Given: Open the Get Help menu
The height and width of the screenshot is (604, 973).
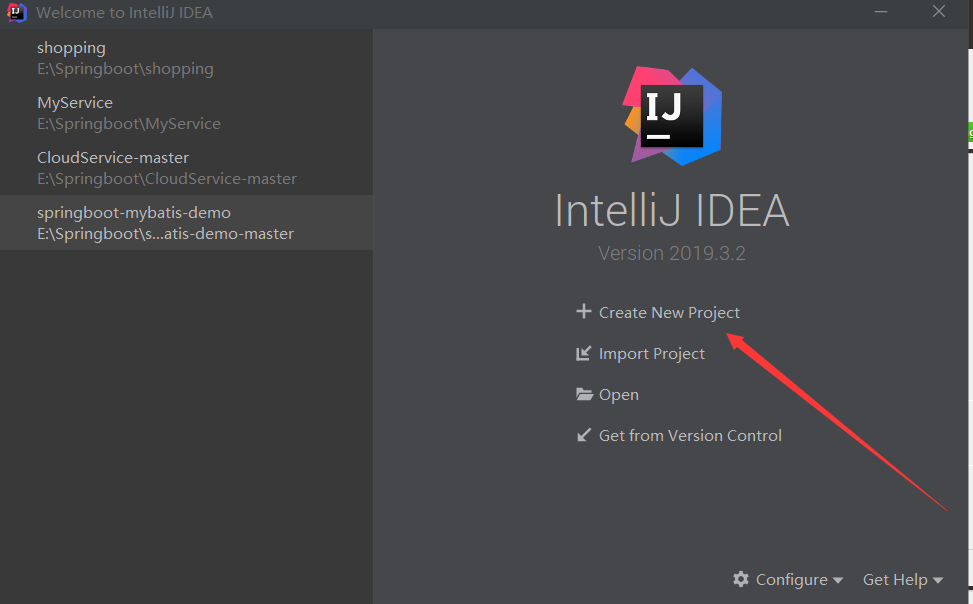Looking at the screenshot, I should click(x=895, y=579).
